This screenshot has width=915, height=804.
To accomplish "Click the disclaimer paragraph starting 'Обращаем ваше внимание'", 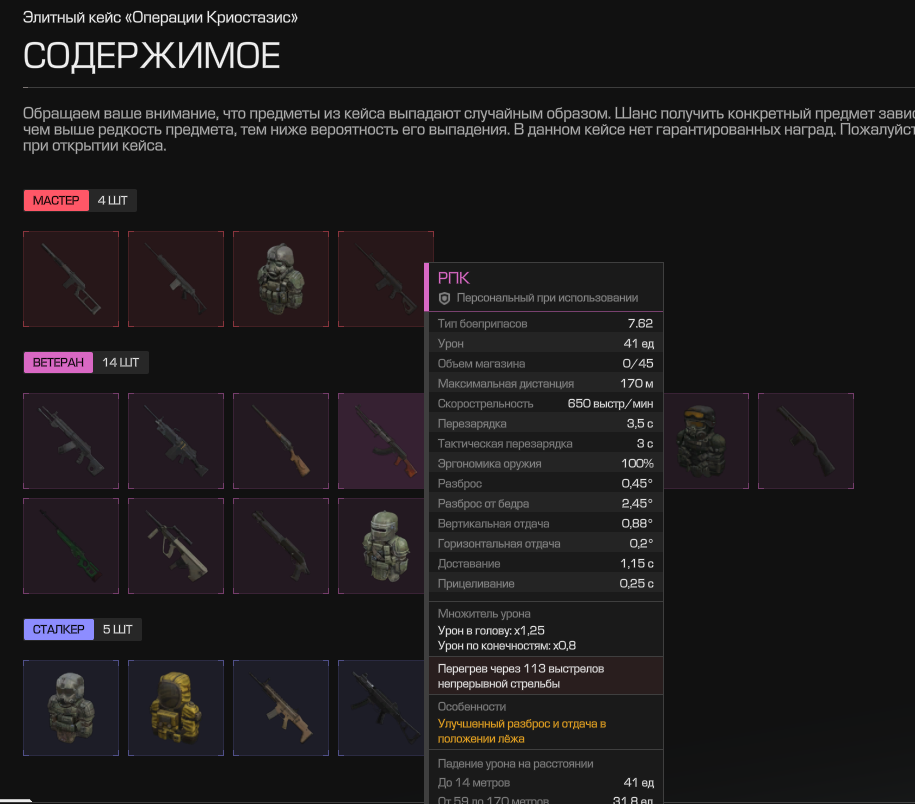I will point(469,129).
